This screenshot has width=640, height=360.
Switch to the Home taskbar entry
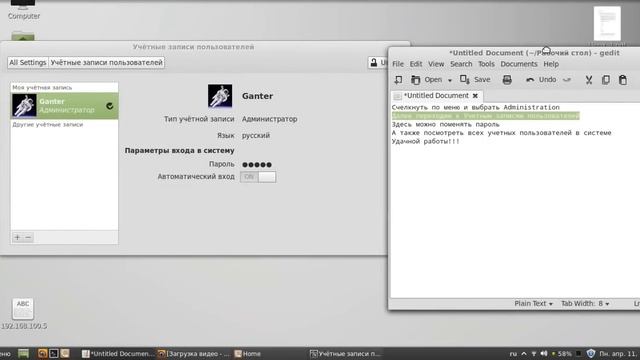[248, 354]
